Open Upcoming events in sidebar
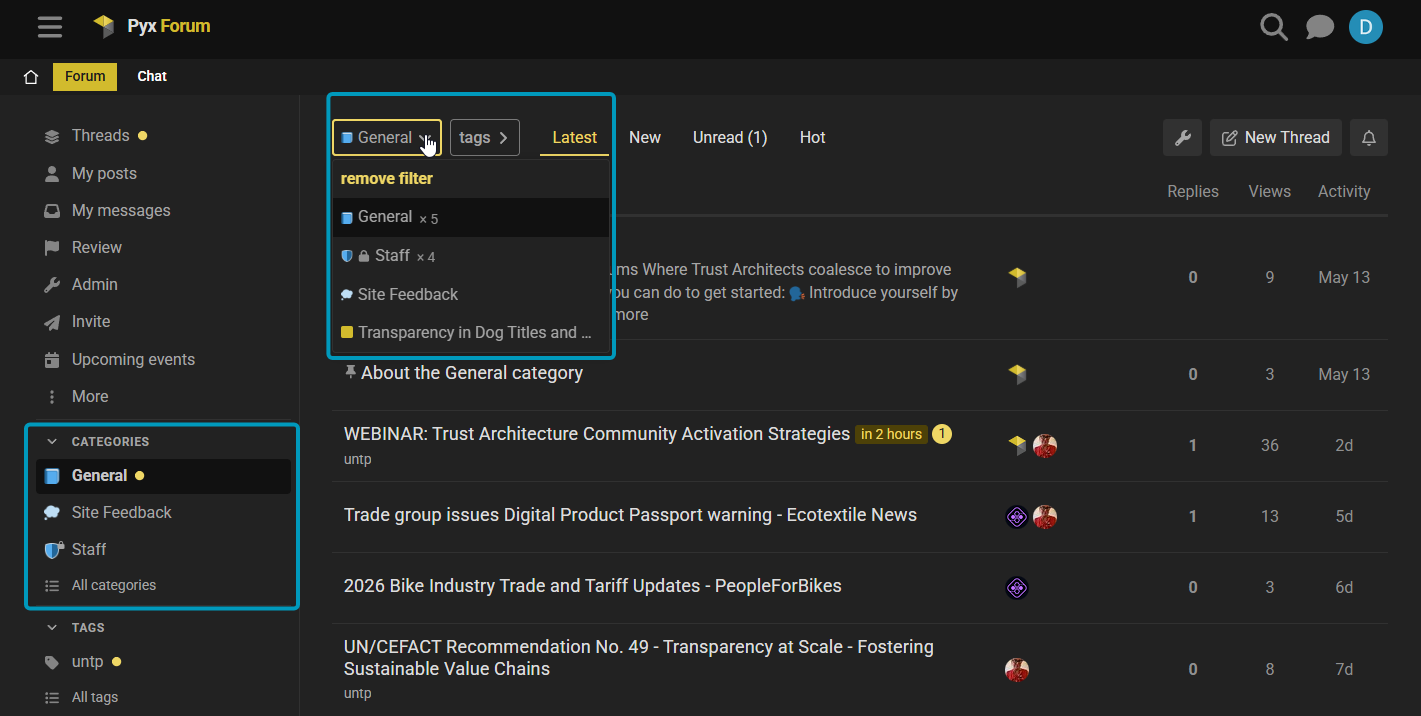 133,359
